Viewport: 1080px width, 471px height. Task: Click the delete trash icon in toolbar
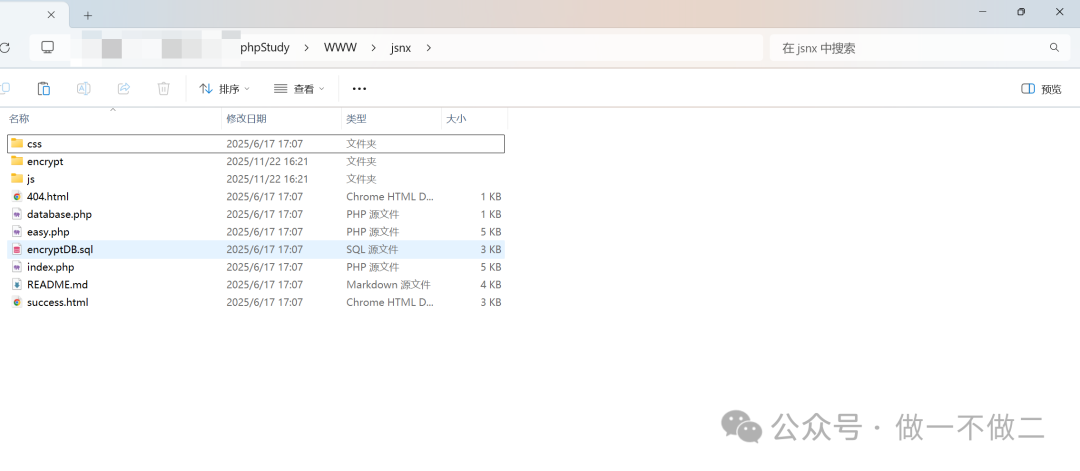click(163, 88)
